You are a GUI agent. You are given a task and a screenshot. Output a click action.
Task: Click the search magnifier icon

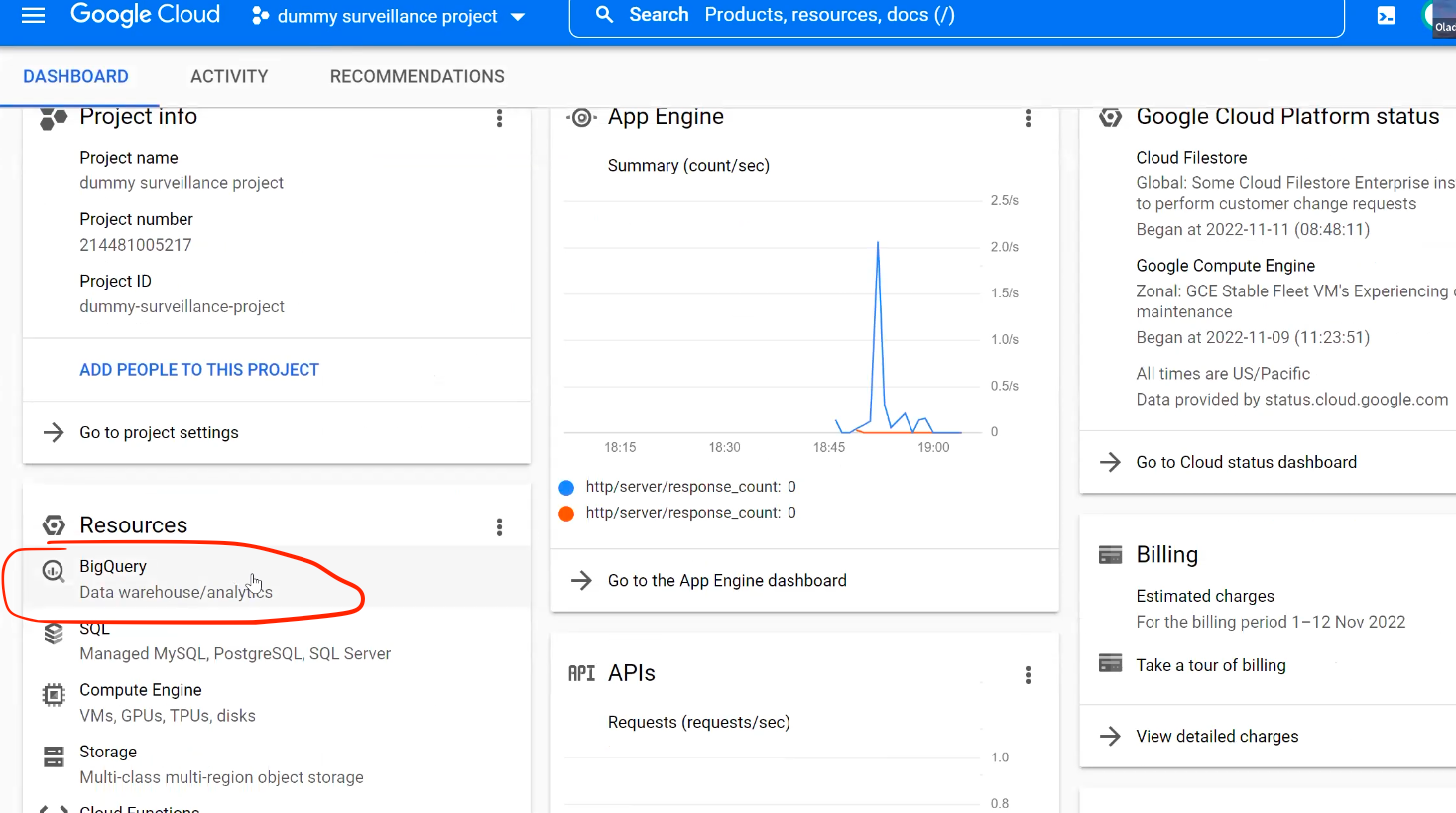[x=604, y=15]
